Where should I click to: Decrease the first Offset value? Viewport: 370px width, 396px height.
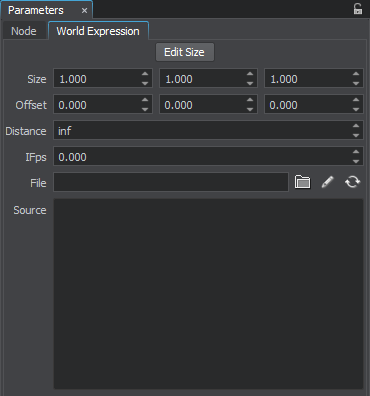[x=145, y=109]
